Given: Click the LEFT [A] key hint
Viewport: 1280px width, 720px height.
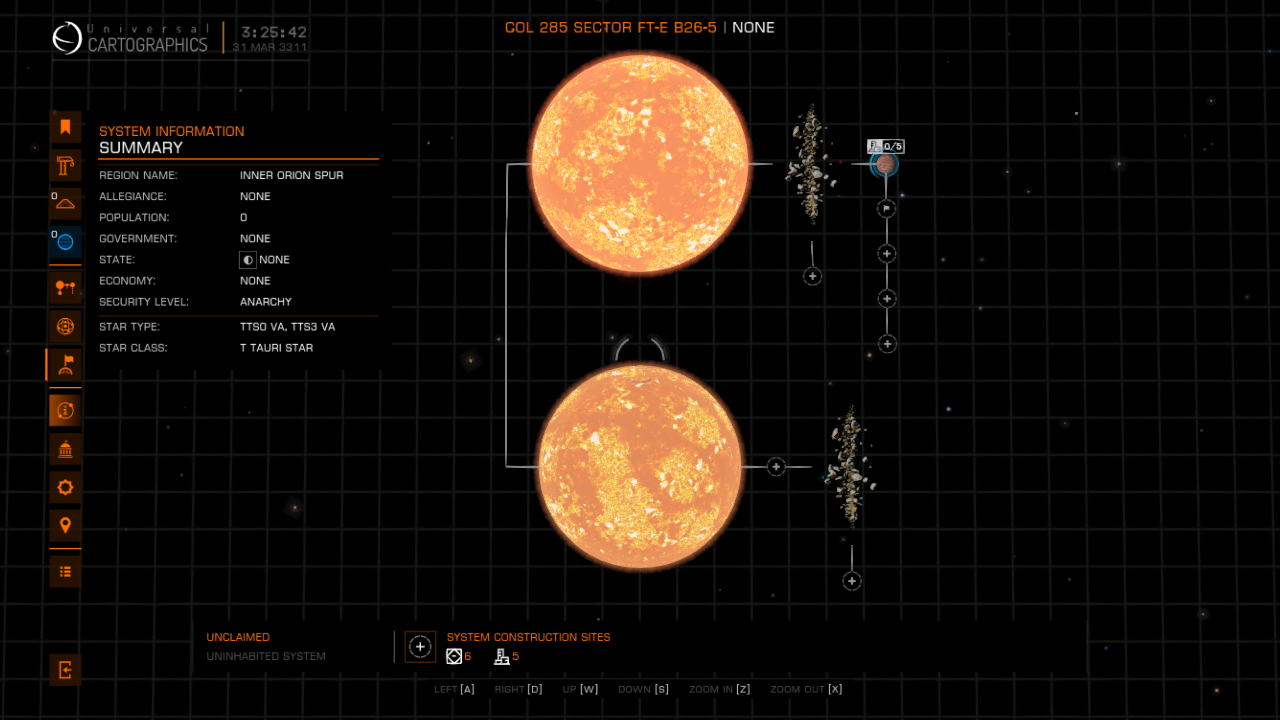Looking at the screenshot, I should point(454,689).
